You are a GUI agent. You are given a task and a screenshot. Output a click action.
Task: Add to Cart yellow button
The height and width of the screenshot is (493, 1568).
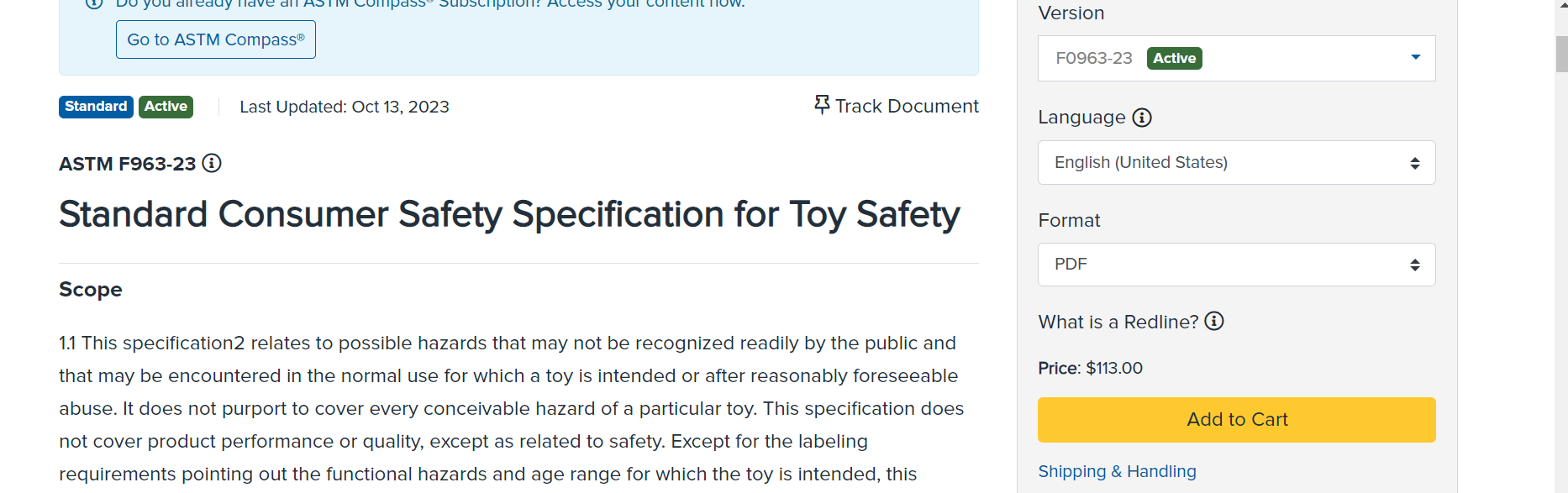pos(1237,420)
